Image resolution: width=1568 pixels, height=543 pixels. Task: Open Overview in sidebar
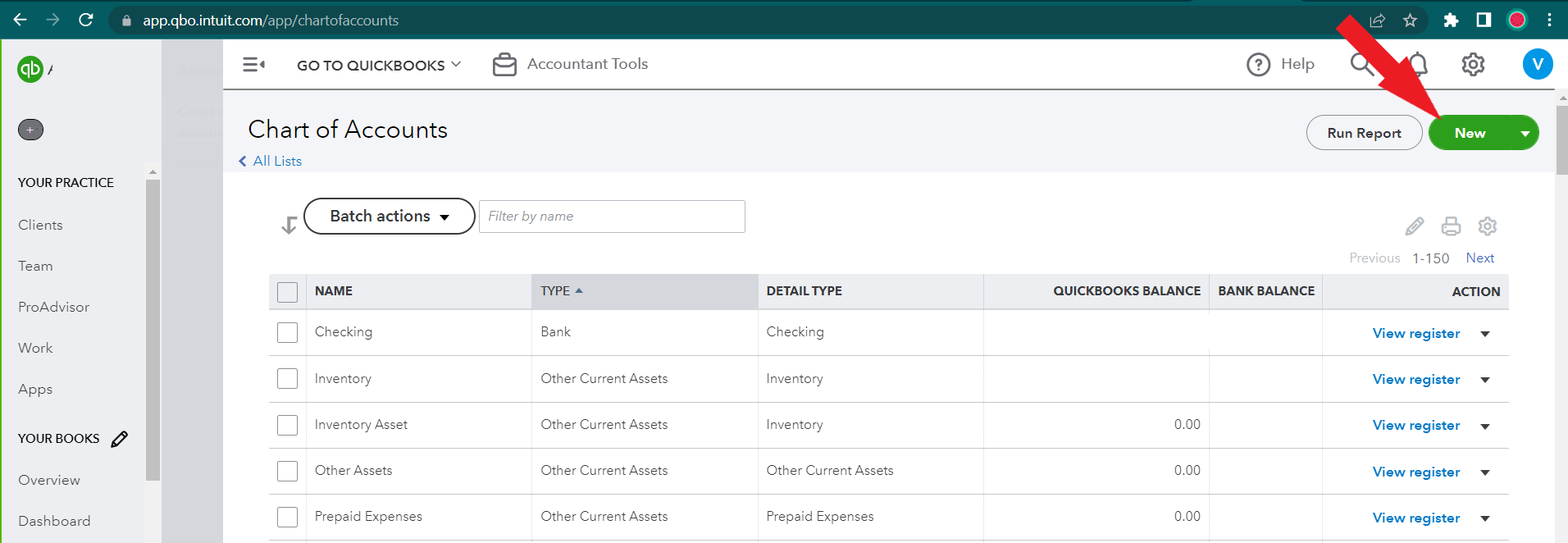[x=49, y=480]
